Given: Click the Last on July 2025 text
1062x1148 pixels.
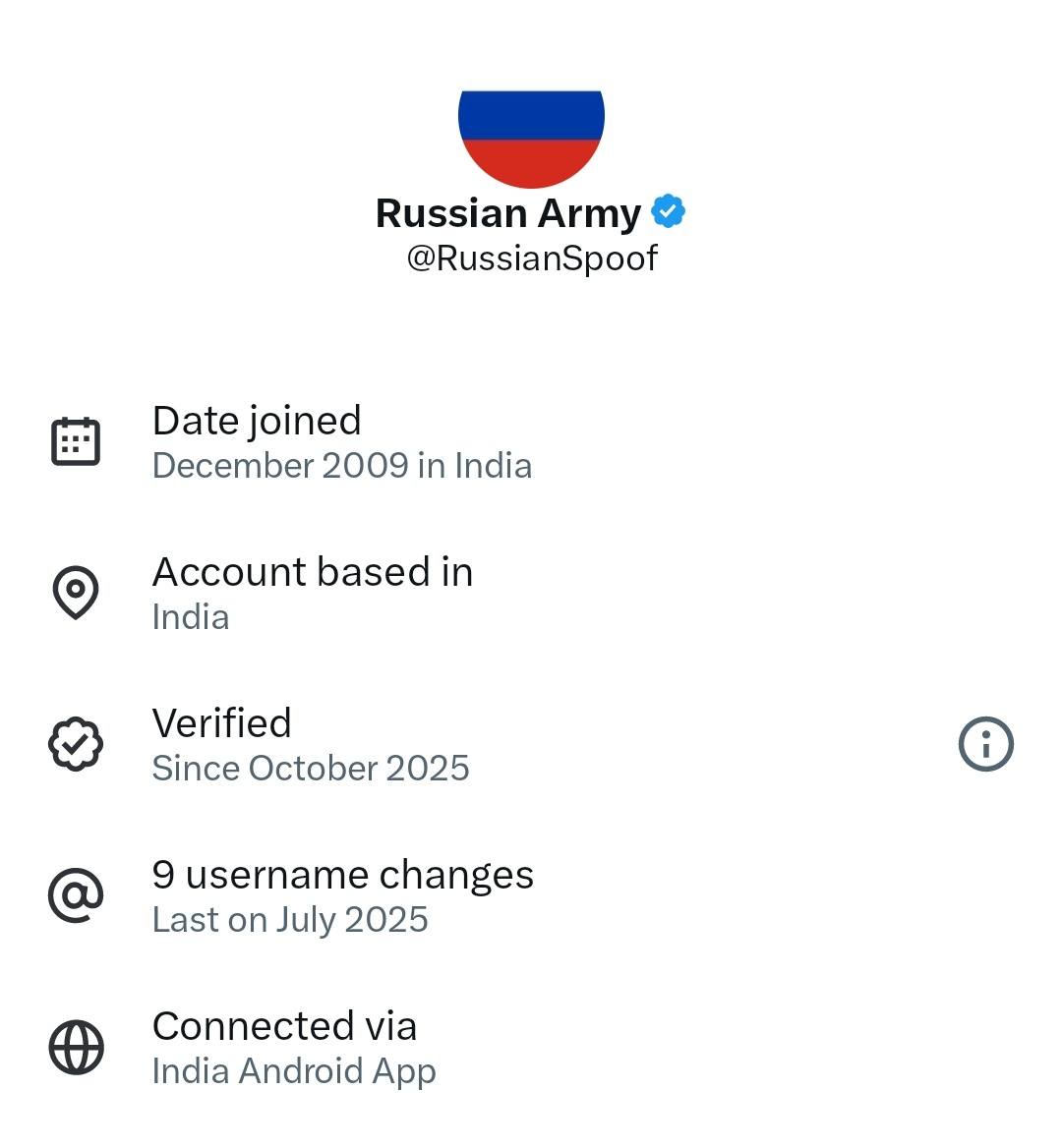Looking at the screenshot, I should pyautogui.click(x=290, y=920).
